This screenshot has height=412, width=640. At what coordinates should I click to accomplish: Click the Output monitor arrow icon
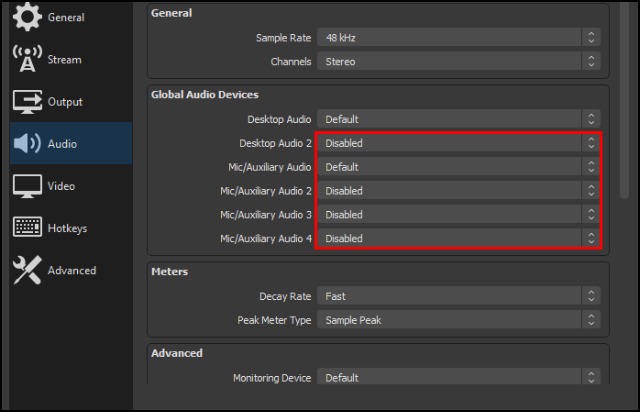point(27,101)
